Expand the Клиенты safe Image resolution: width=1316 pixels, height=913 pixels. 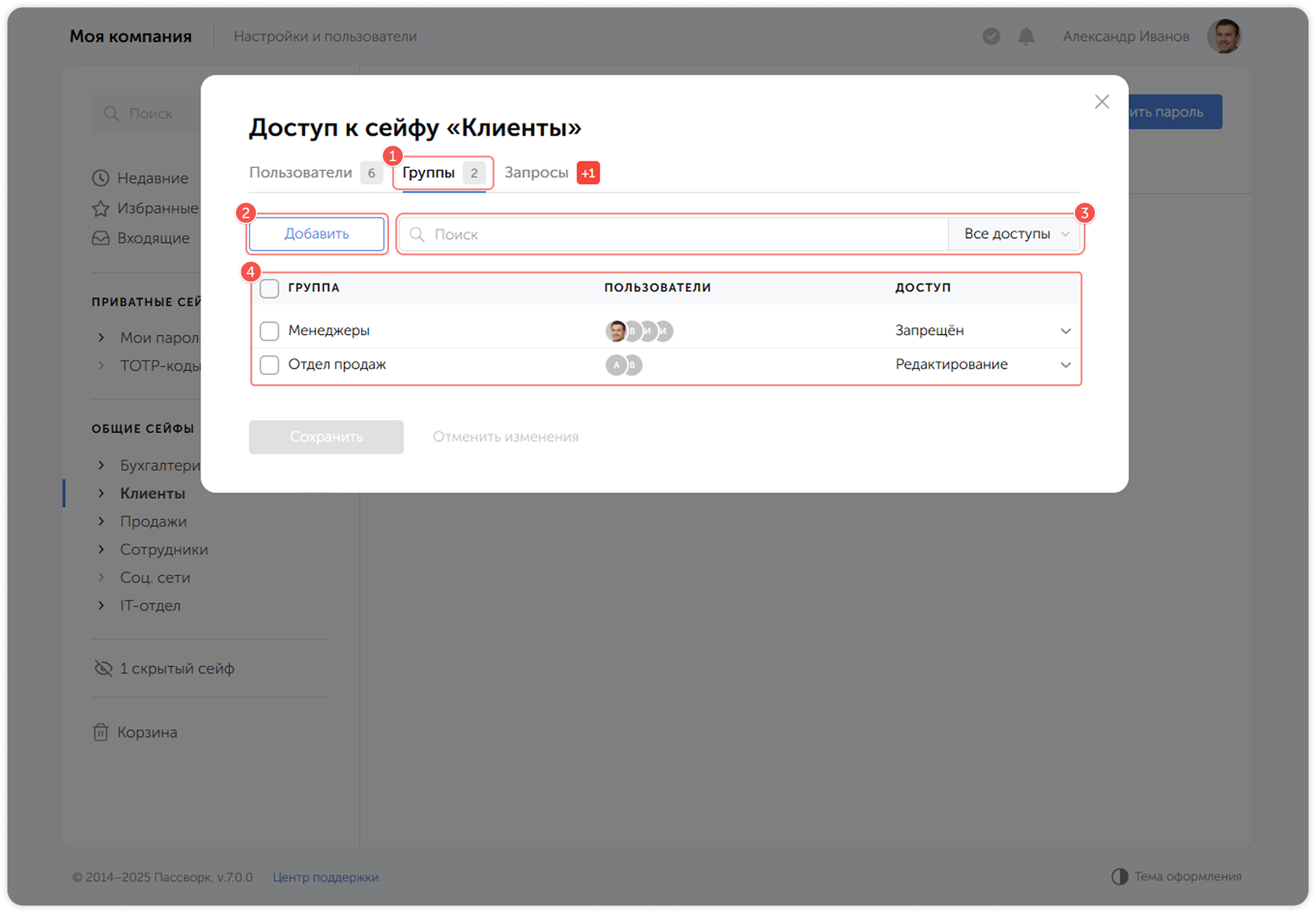pyautogui.click(x=101, y=493)
